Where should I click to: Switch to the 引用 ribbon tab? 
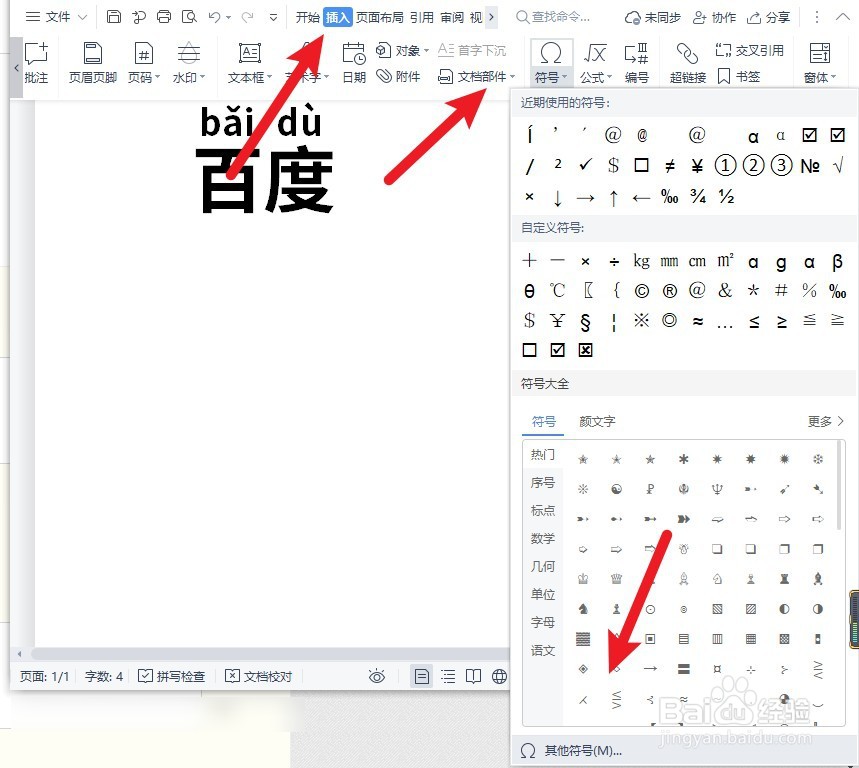click(421, 17)
